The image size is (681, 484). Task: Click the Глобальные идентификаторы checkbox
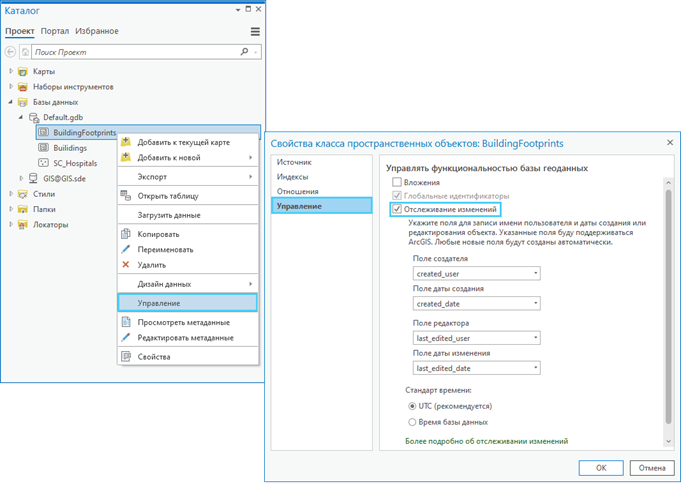tap(397, 196)
